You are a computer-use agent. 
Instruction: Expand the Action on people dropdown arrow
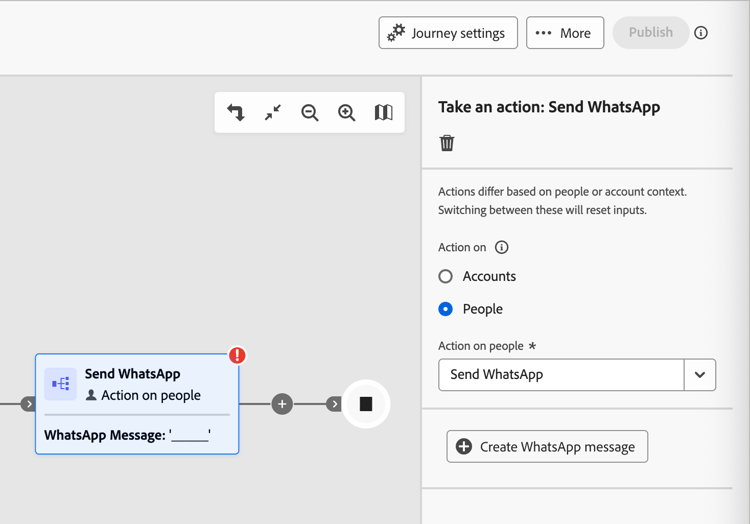pyautogui.click(x=700, y=375)
